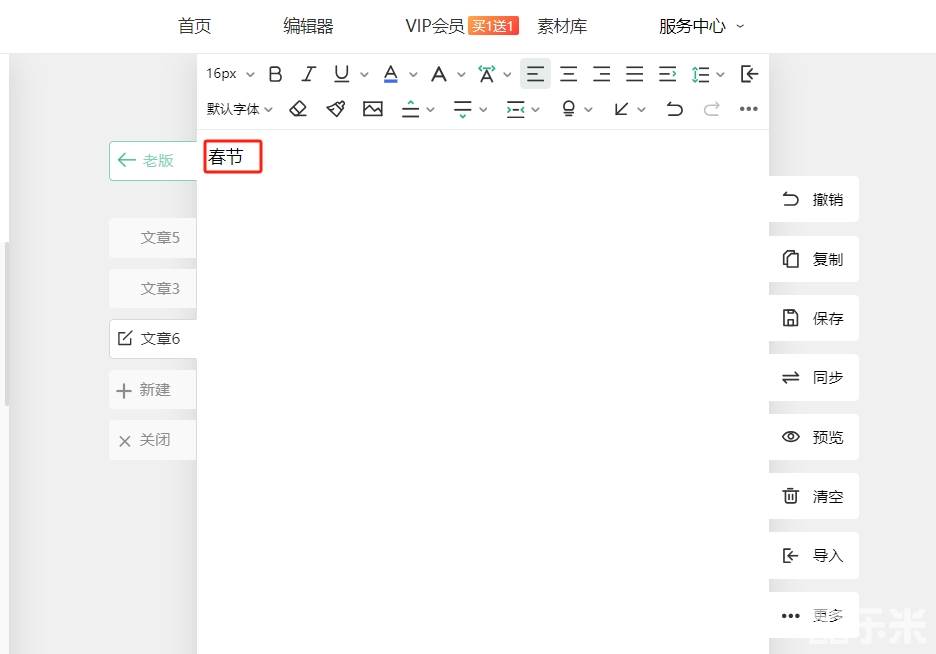Click the 春节 text in editor

pos(226,157)
